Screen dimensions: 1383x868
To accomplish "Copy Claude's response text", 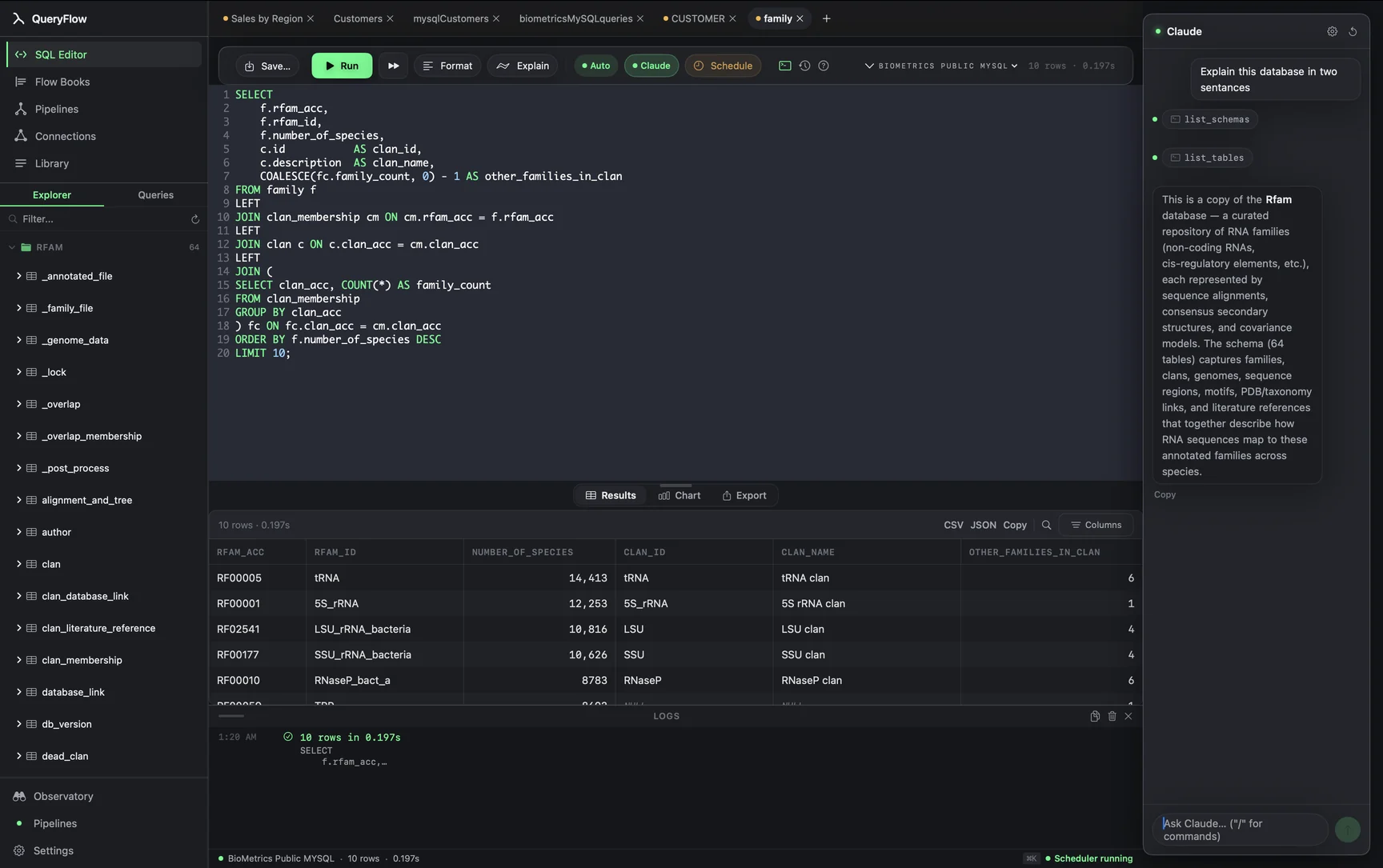I will (1165, 494).
